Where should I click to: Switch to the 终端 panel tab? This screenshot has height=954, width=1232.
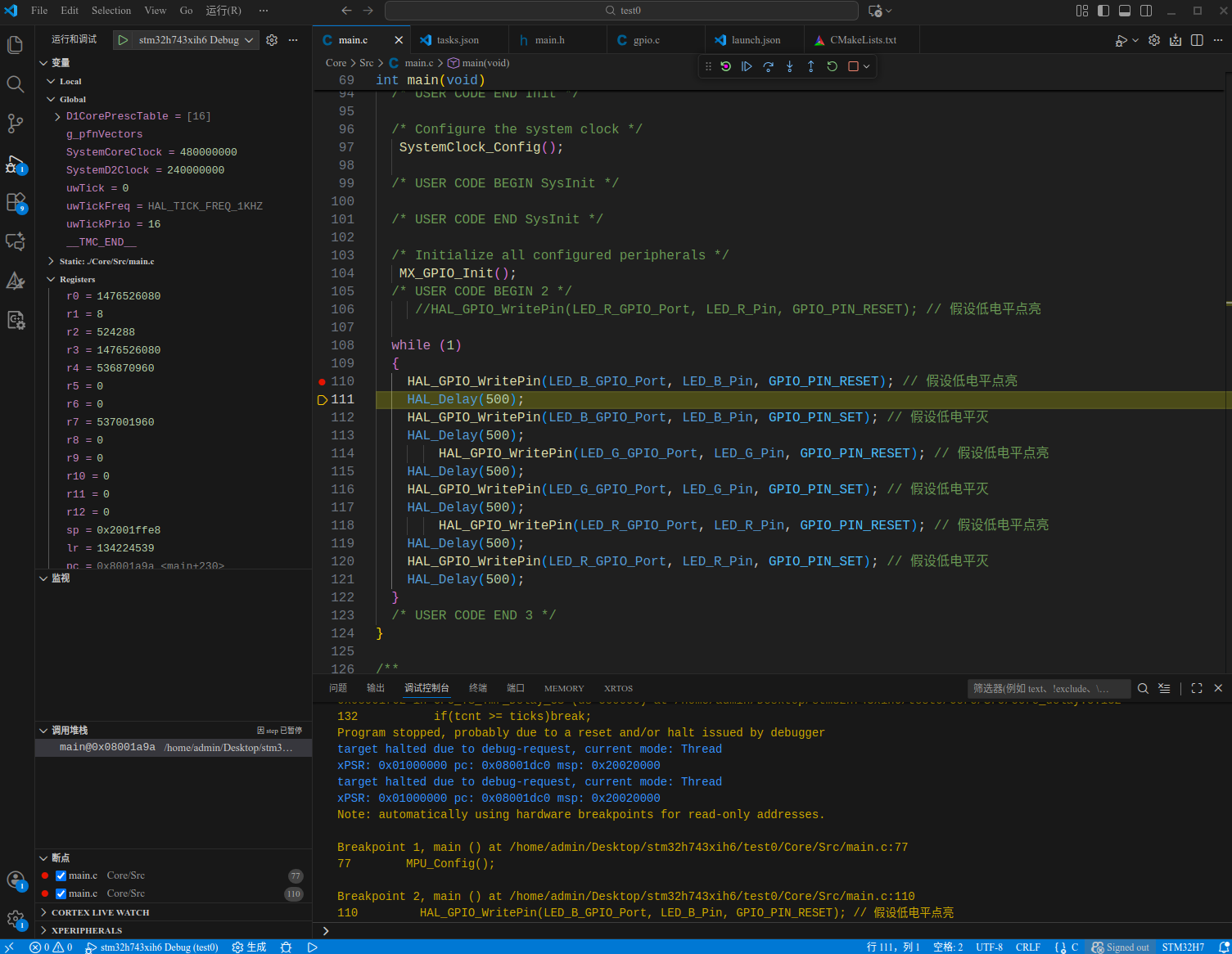478,688
